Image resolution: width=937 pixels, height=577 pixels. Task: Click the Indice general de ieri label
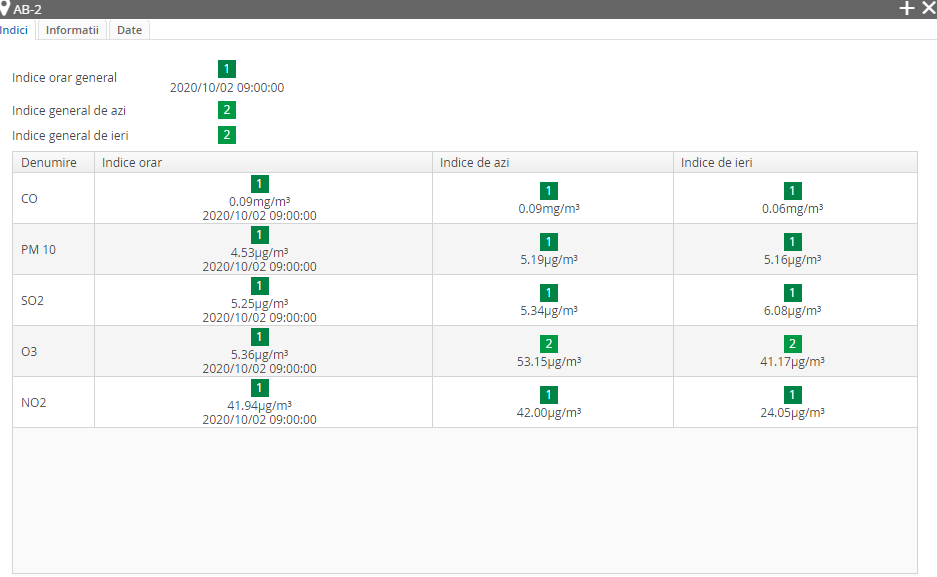tap(70, 136)
